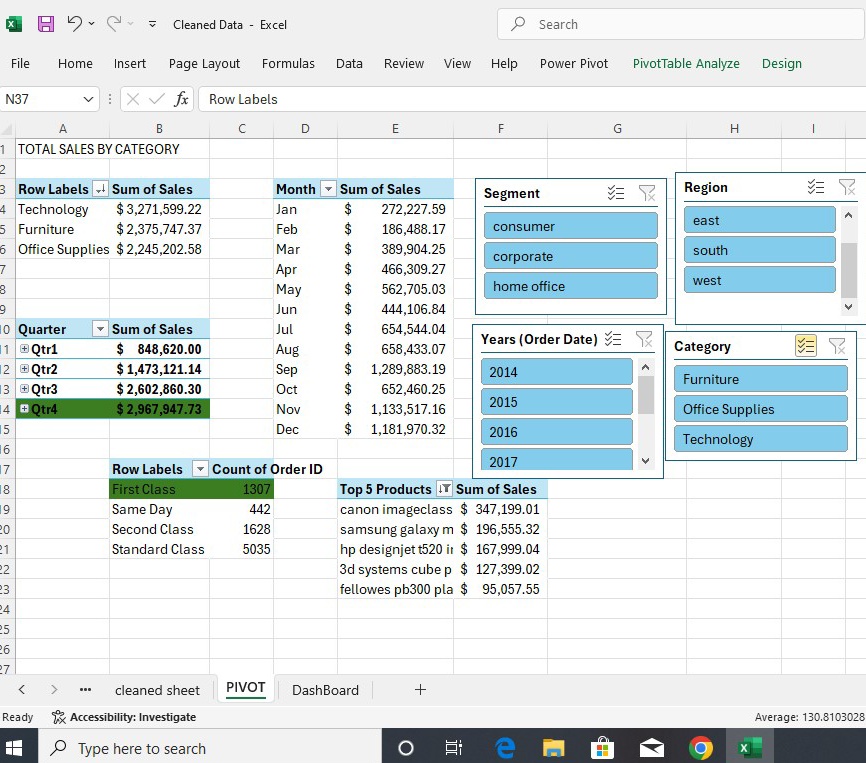Open the Design tab
Screen dimensions: 866x763
click(x=781, y=63)
